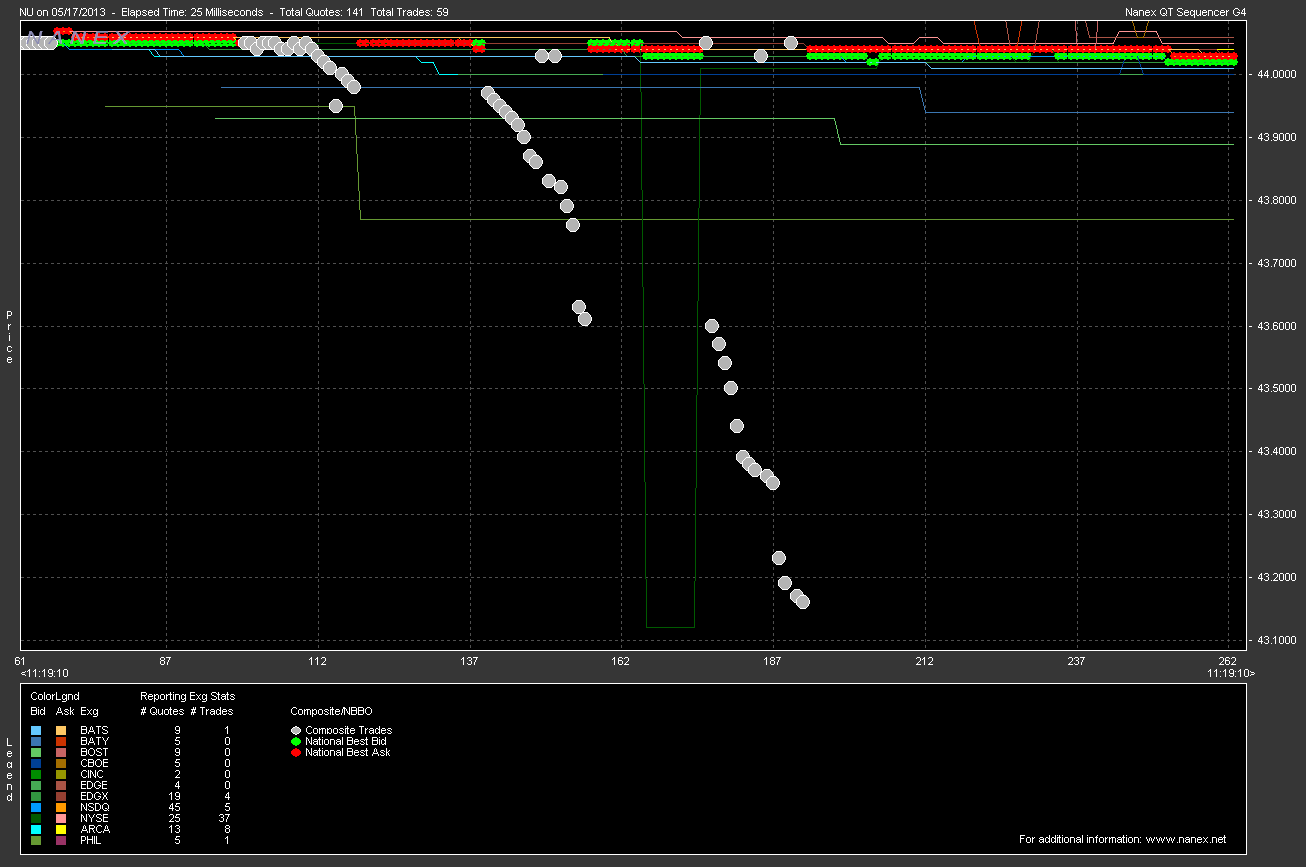
Task: Click the CINC ask color swatch
Action: [62, 775]
